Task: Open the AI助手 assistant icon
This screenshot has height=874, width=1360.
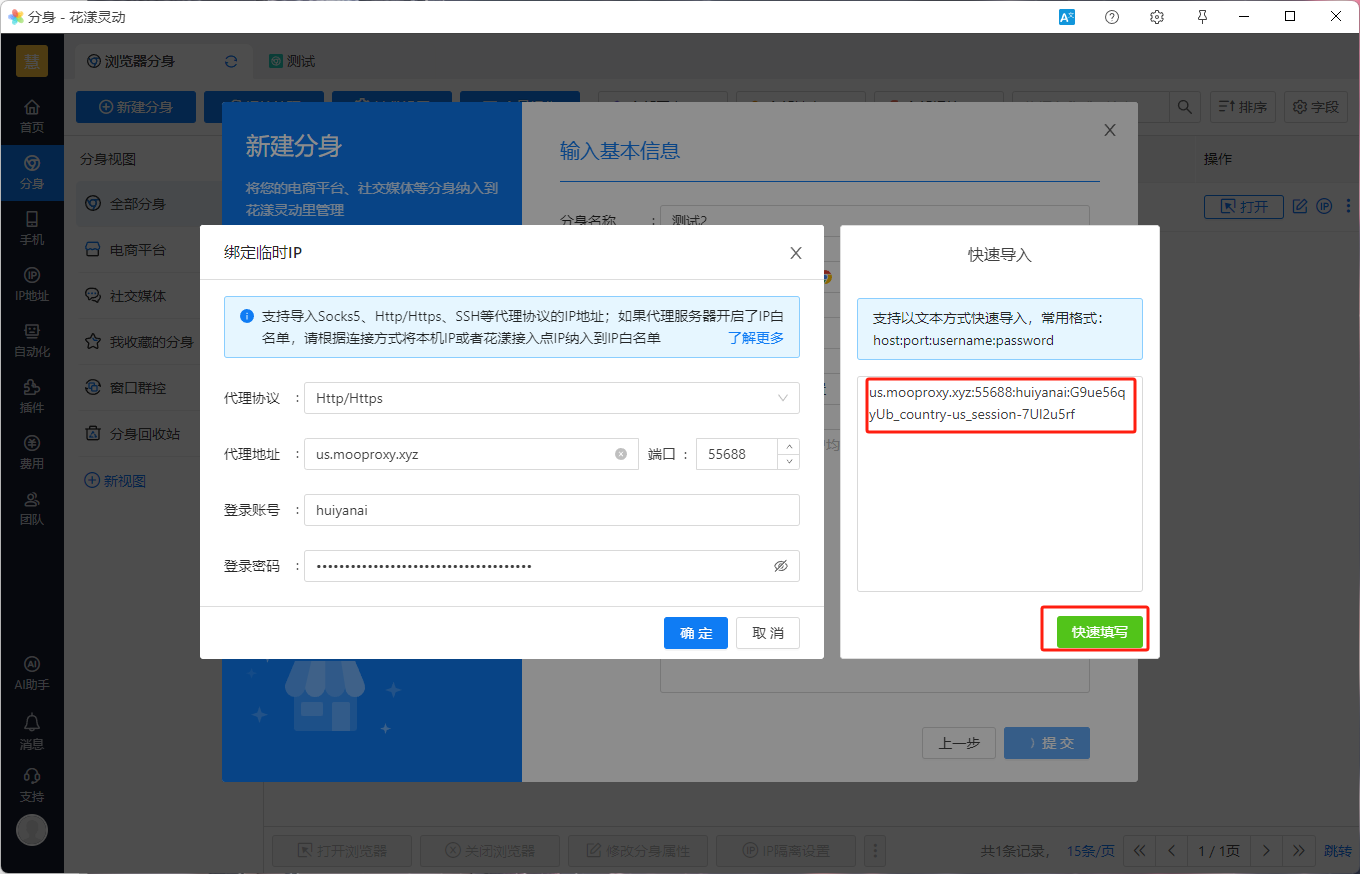Action: [32, 674]
